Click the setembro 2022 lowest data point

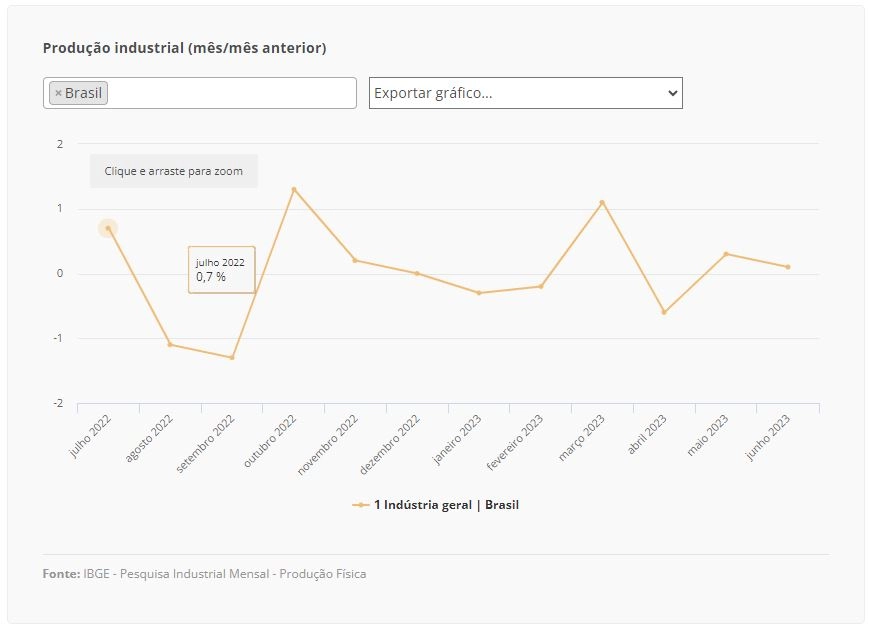tap(232, 358)
